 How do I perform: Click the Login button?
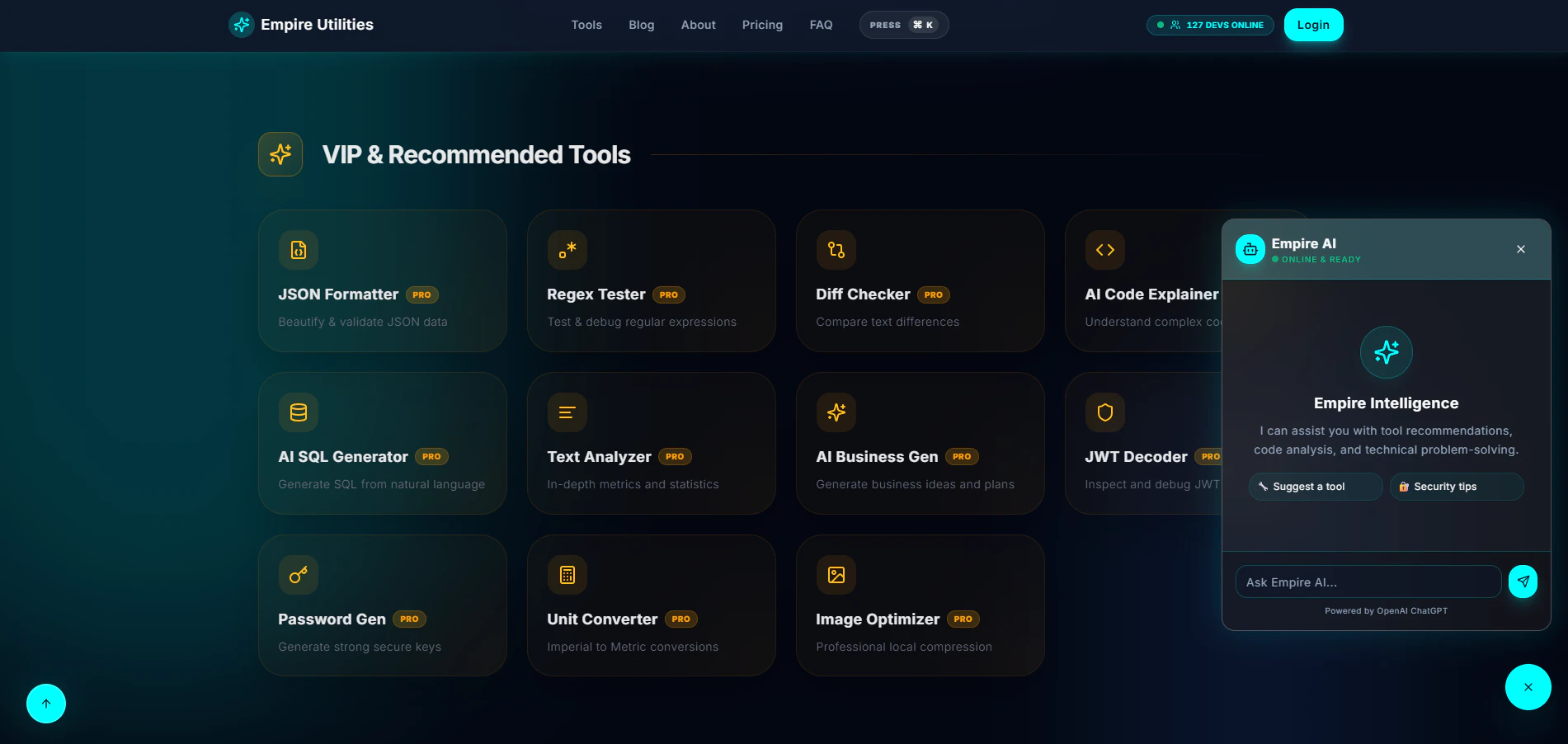[x=1312, y=24]
